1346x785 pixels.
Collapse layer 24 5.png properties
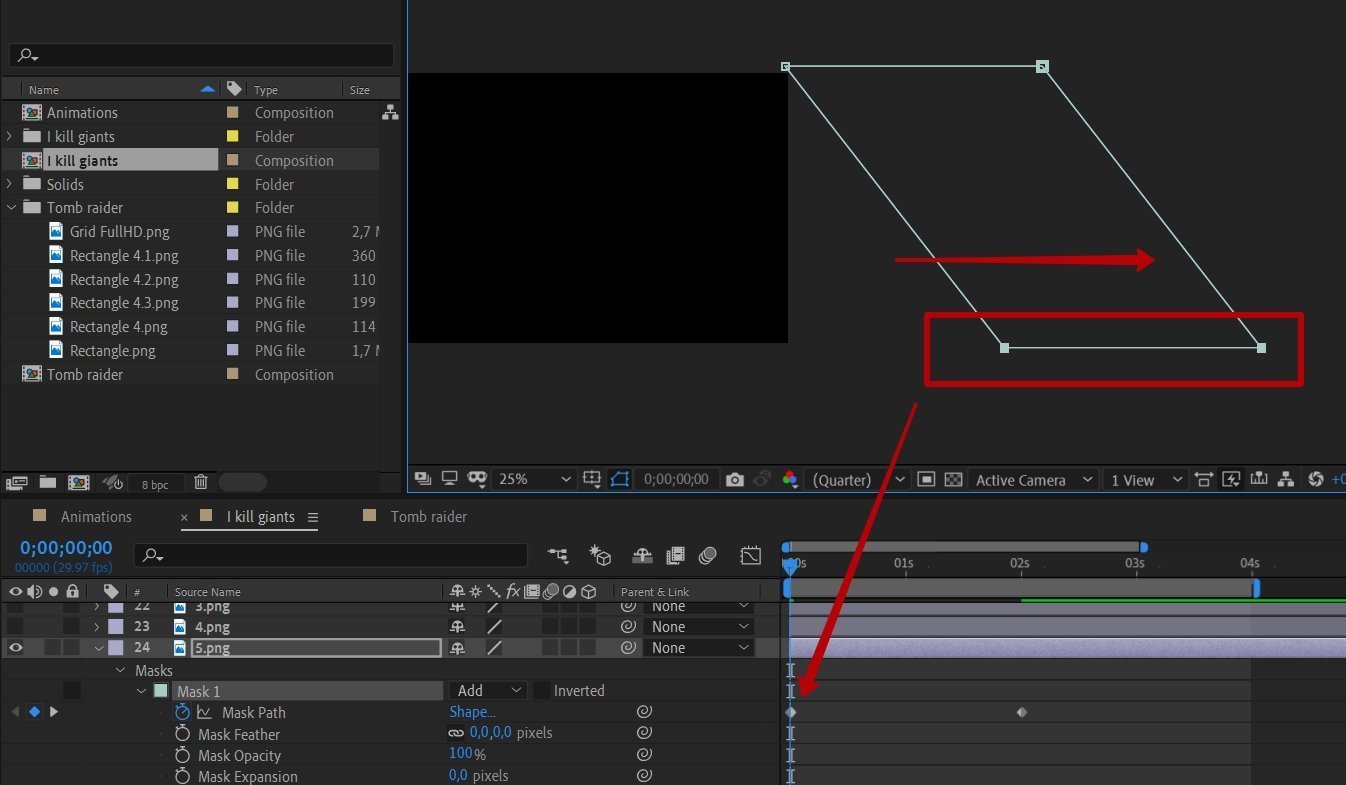(x=98, y=648)
